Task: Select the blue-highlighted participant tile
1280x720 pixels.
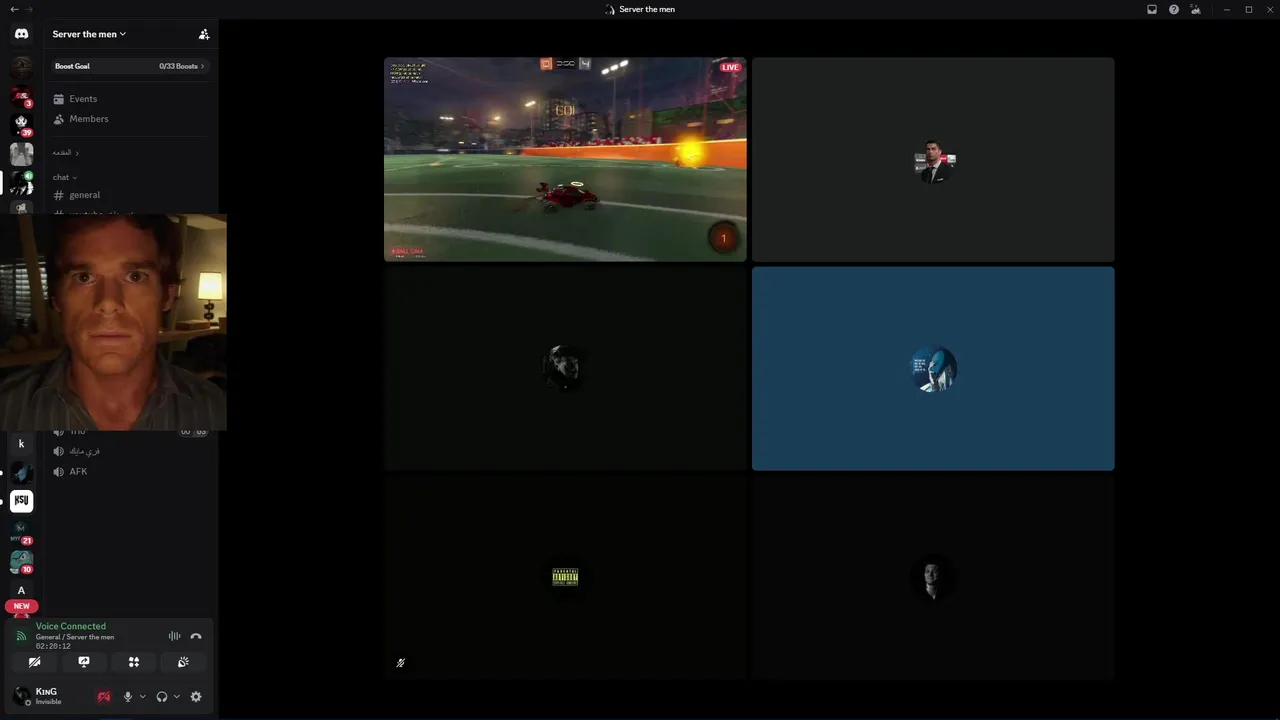Action: [x=933, y=368]
